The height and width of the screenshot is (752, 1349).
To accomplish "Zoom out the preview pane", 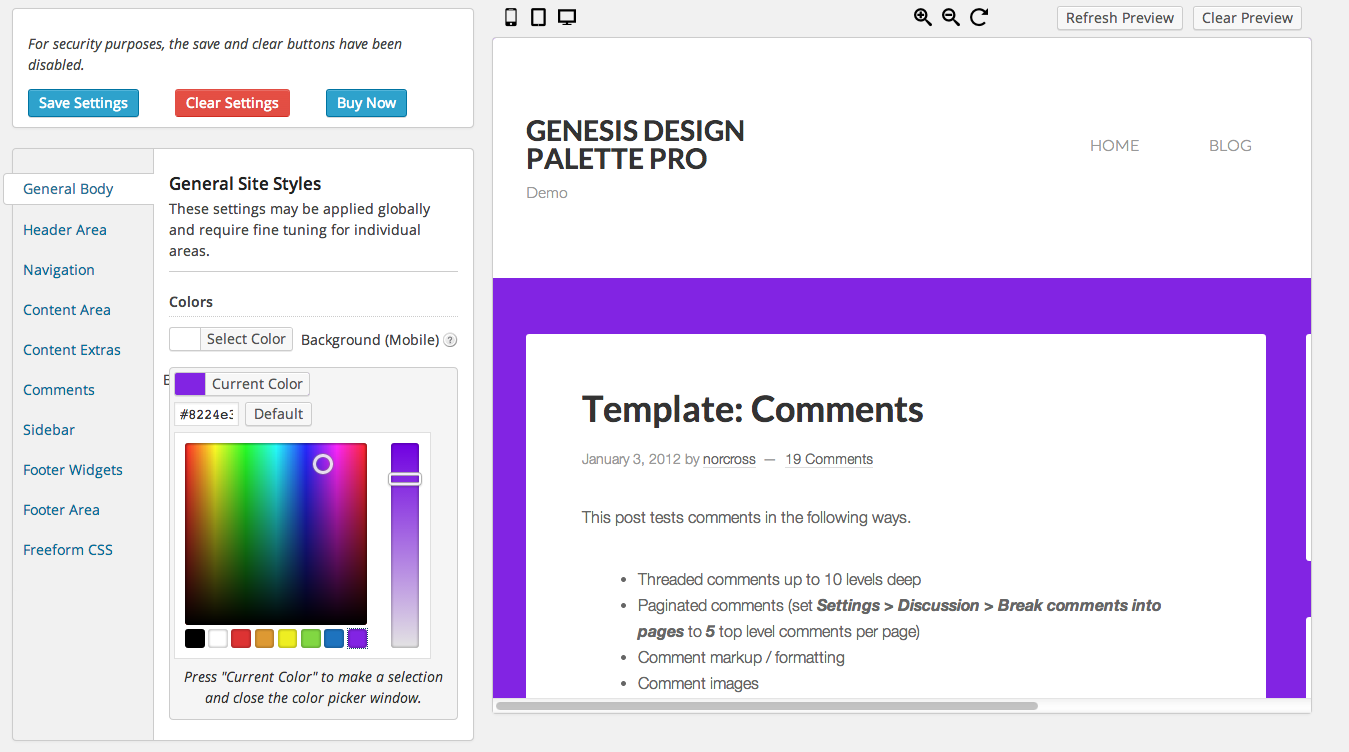I will coord(951,17).
